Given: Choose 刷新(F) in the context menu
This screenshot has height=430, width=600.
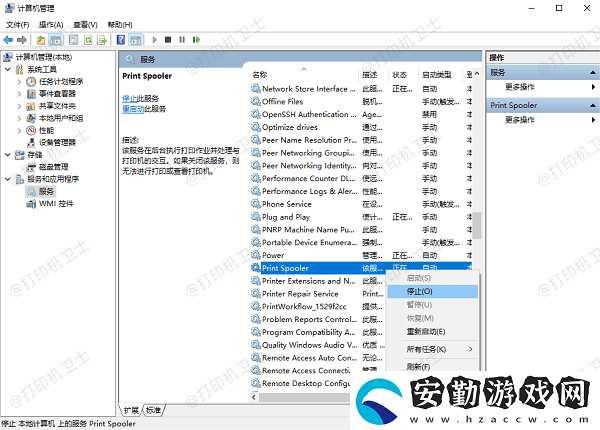Looking at the screenshot, I should coord(432,367).
